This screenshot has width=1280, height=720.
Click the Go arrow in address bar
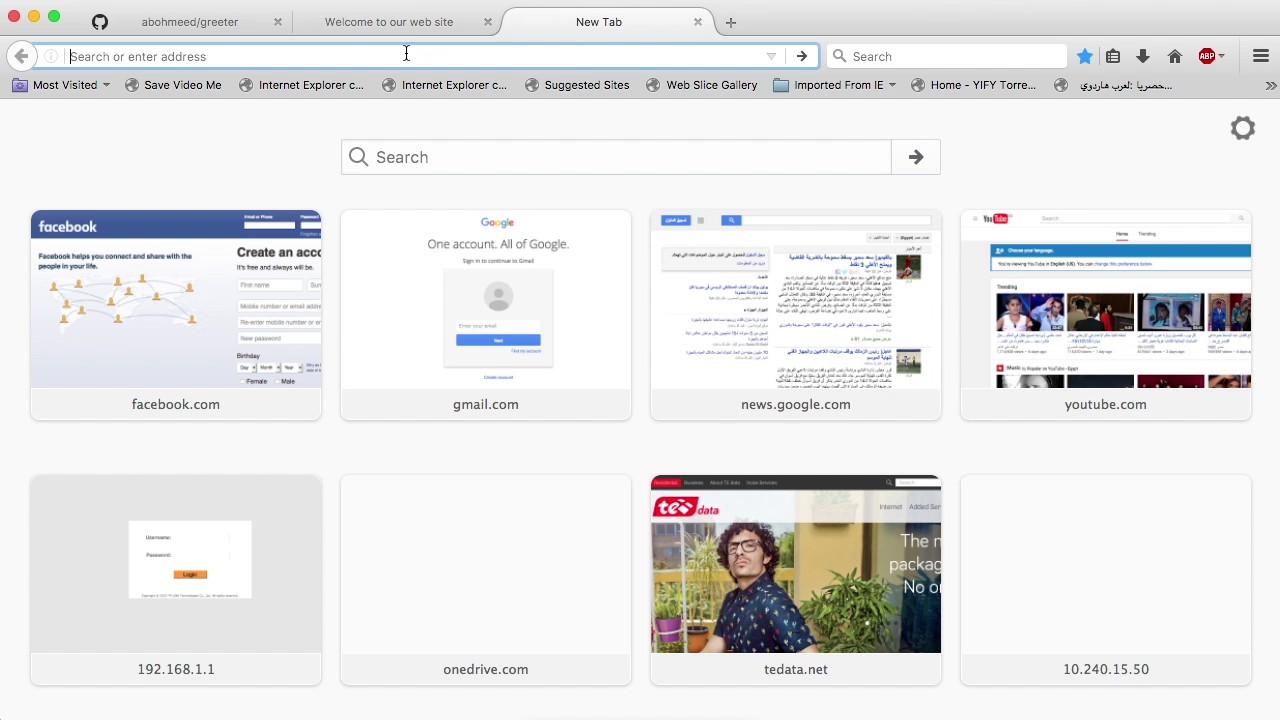[802, 56]
